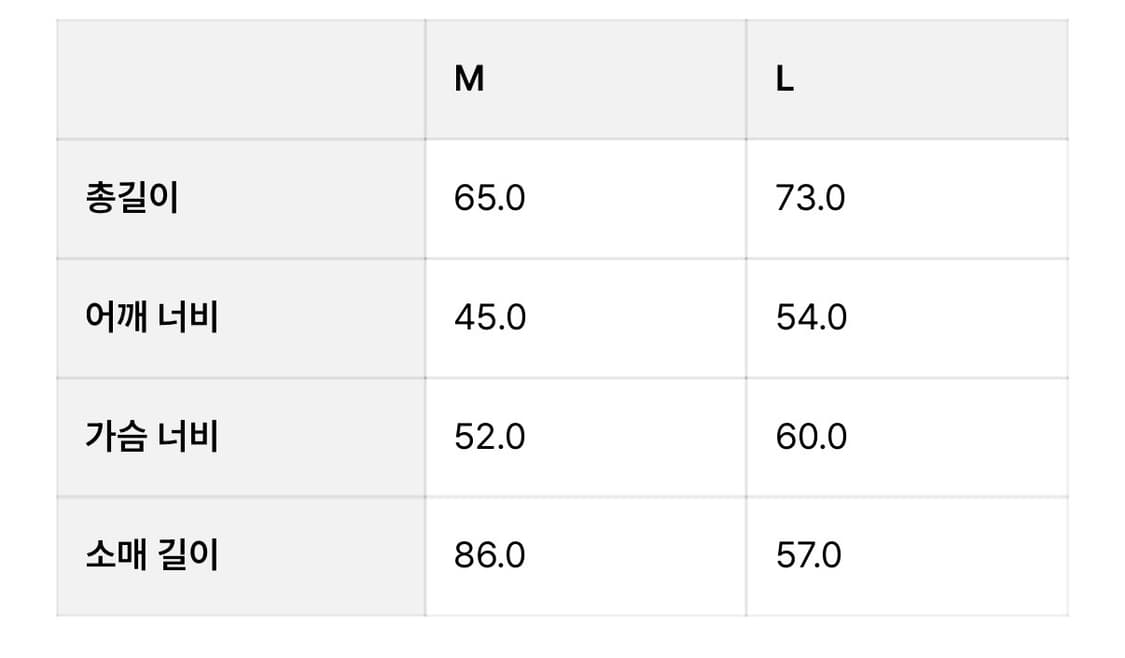Choose the M size chest width measurement
Image resolution: width=1125 pixels, height=658 pixels.
click(x=489, y=436)
